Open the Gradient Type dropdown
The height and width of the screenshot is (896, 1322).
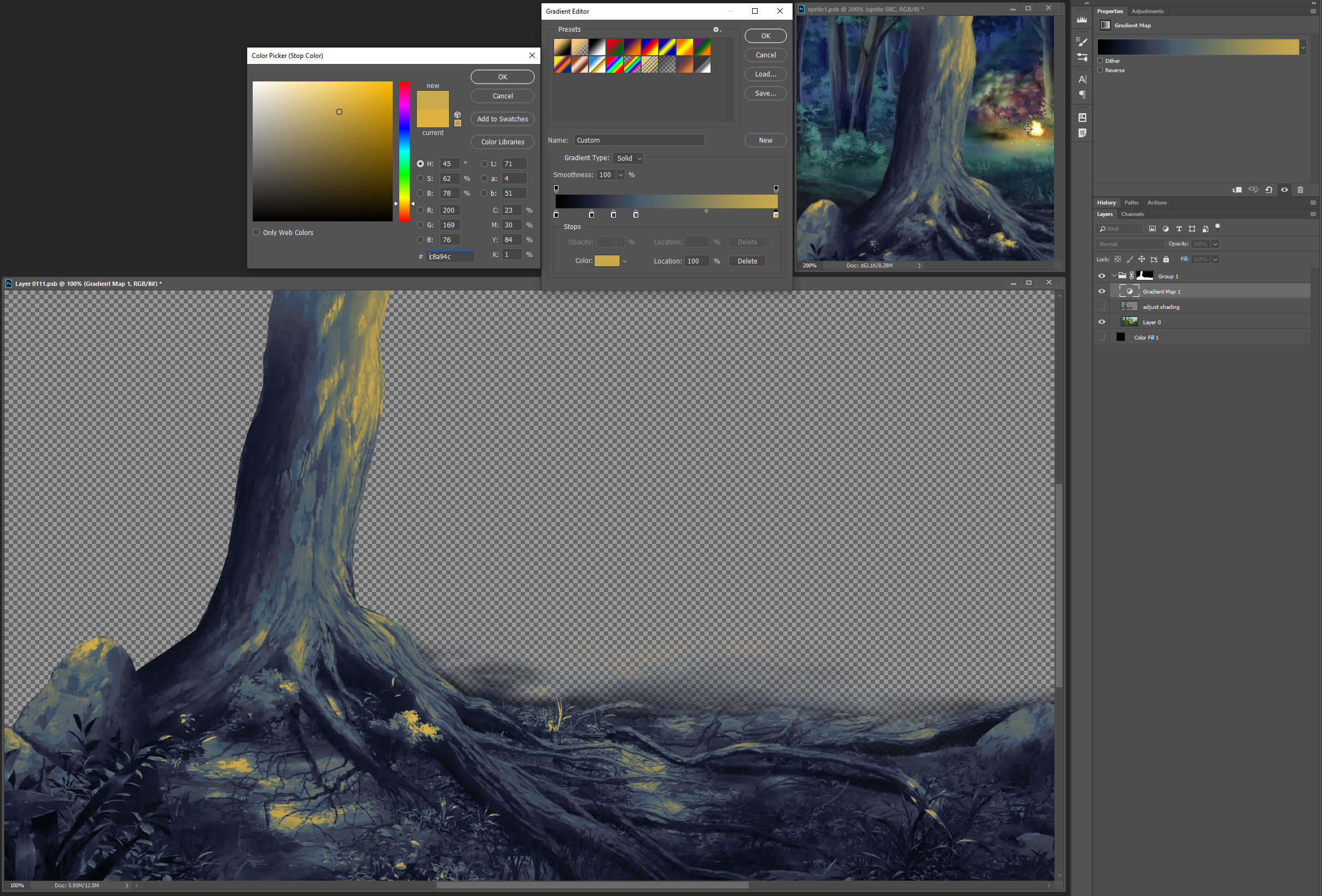(x=629, y=159)
